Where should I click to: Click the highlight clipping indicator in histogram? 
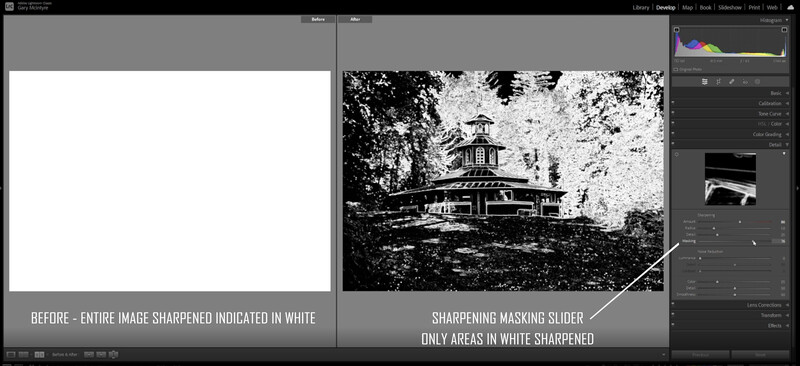click(x=785, y=30)
